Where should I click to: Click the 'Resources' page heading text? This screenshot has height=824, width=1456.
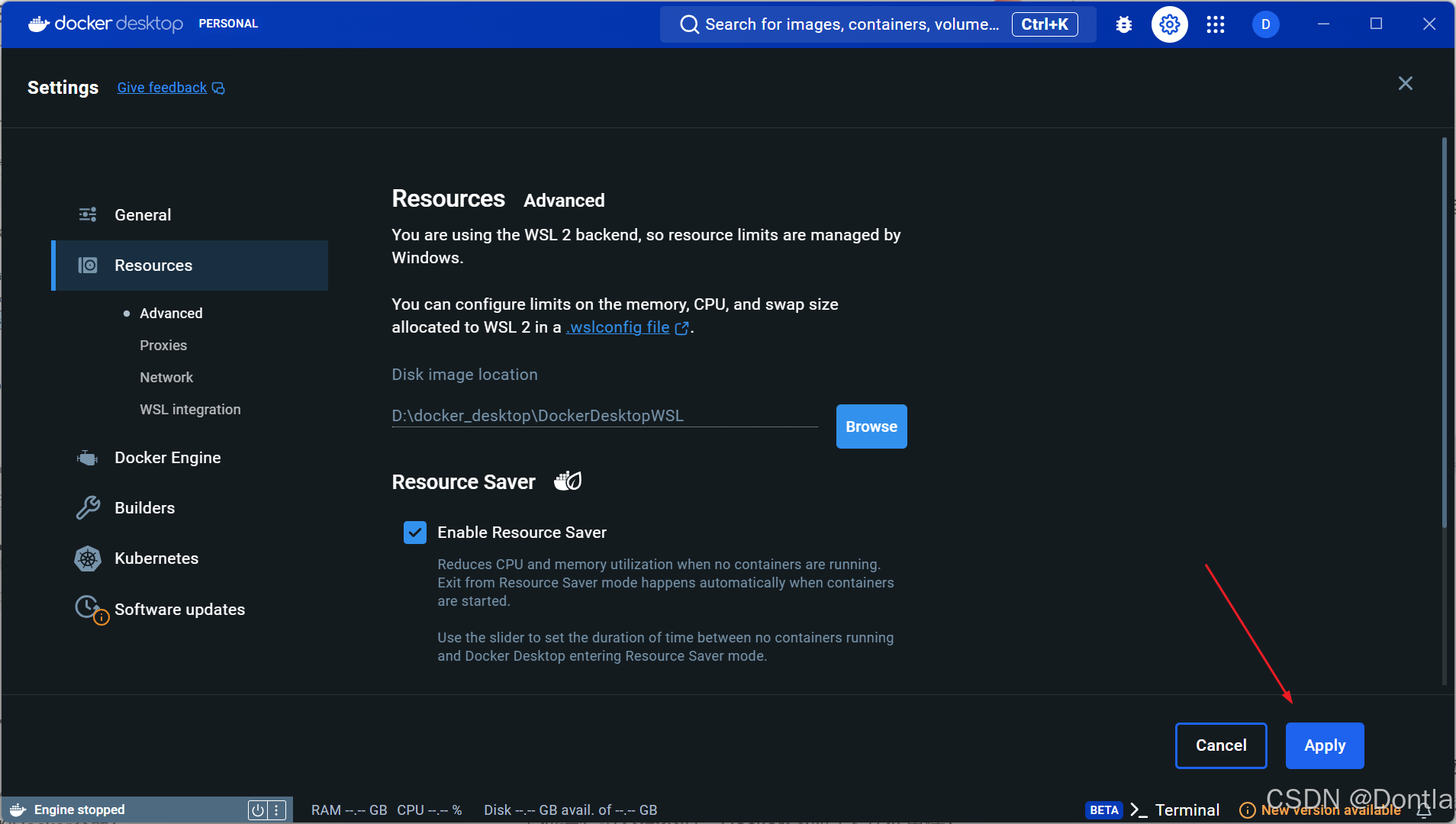coord(448,199)
